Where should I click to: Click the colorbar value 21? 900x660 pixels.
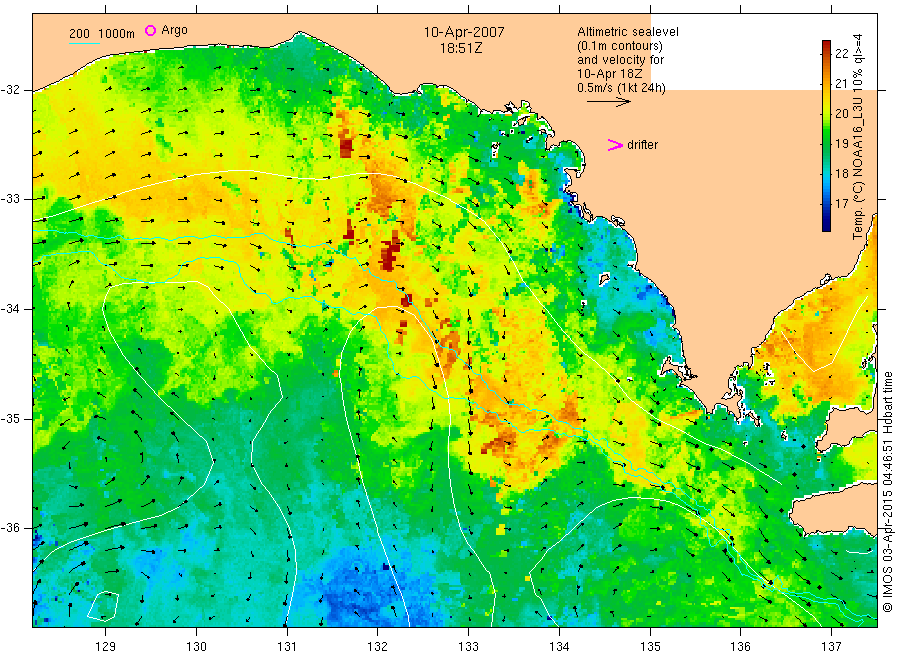841,83
